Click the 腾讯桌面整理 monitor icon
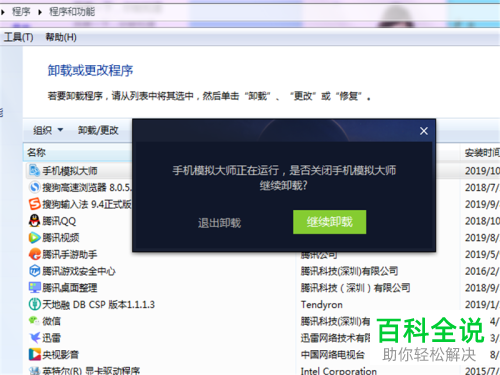This screenshot has height=375, width=500. point(34,287)
